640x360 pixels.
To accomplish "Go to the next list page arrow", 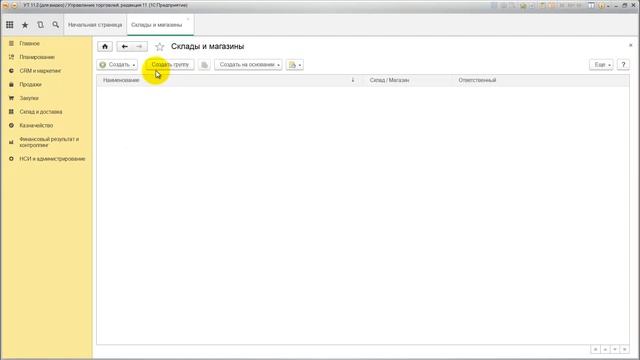I will coord(615,349).
